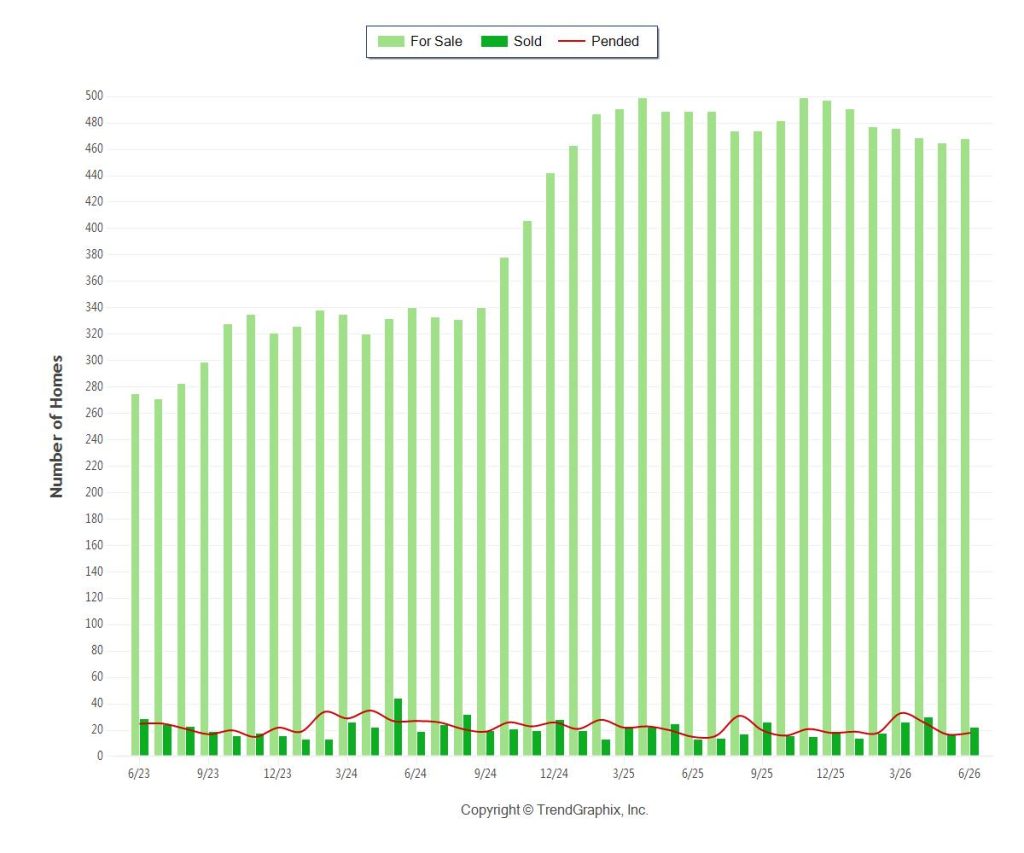The width and height of the screenshot is (1024, 853).
Task: Click the 6/26 x-axis label
Action: pyautogui.click(x=970, y=773)
